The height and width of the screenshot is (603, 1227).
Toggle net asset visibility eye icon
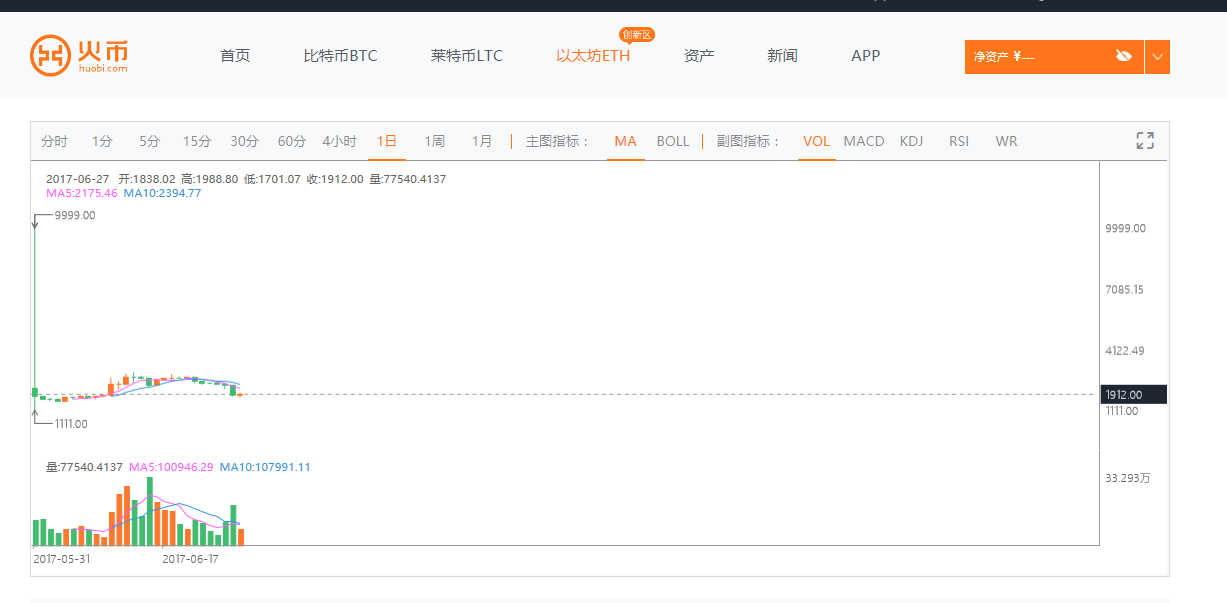1123,57
